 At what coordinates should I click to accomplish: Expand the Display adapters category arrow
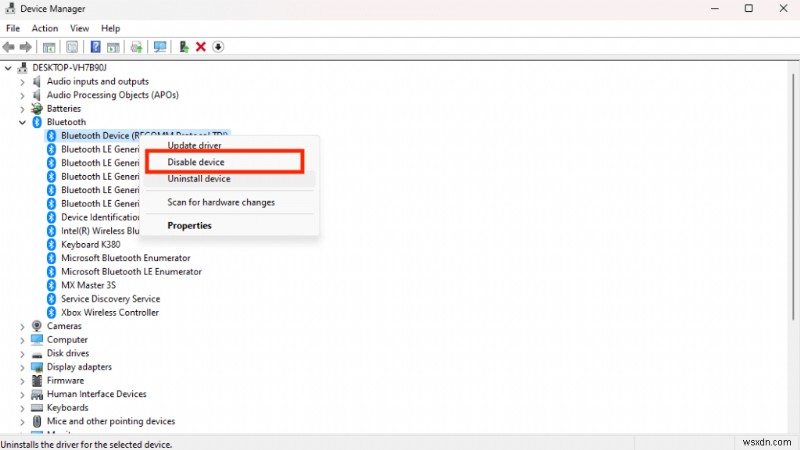(22, 367)
